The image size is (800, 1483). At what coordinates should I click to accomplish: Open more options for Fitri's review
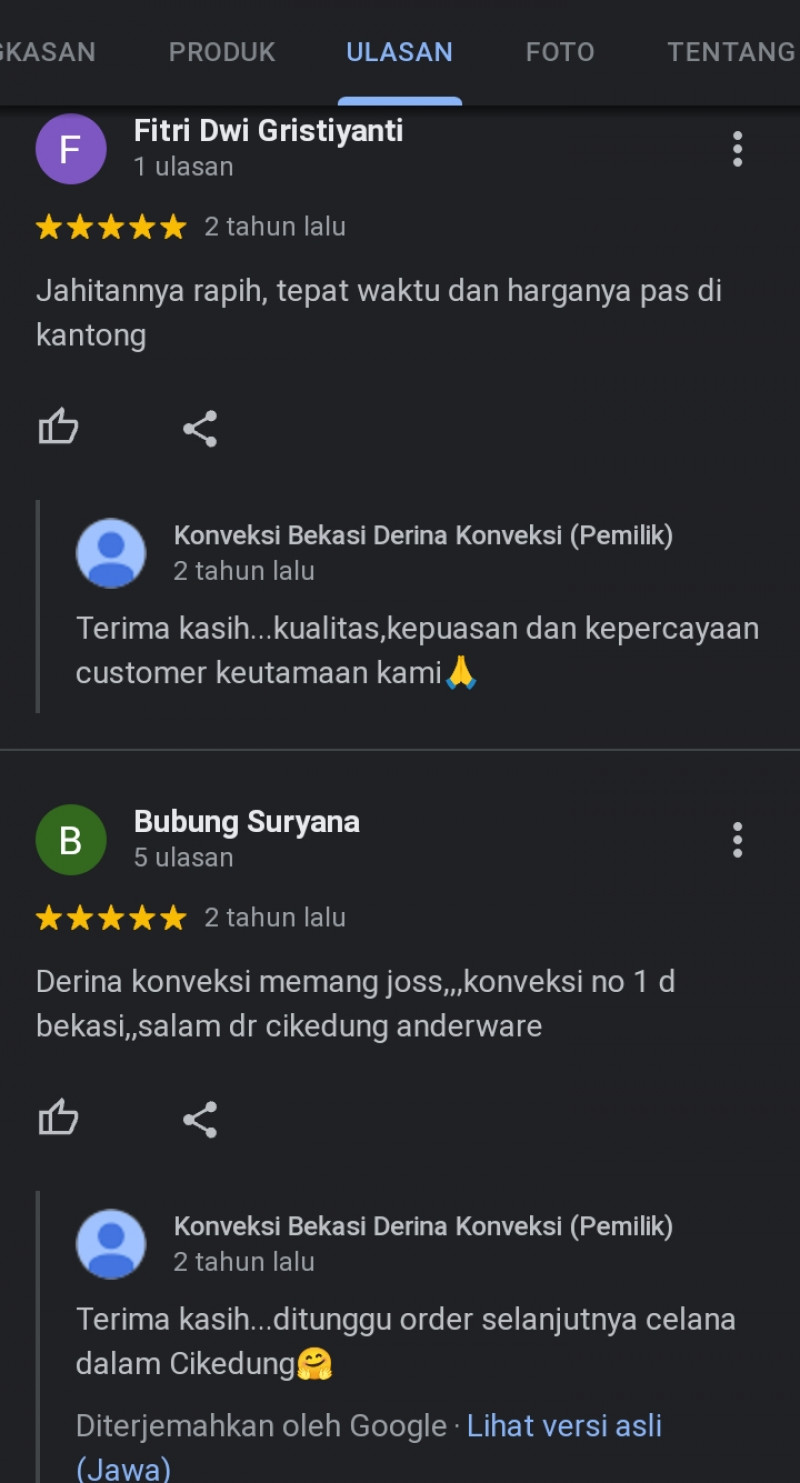737,149
